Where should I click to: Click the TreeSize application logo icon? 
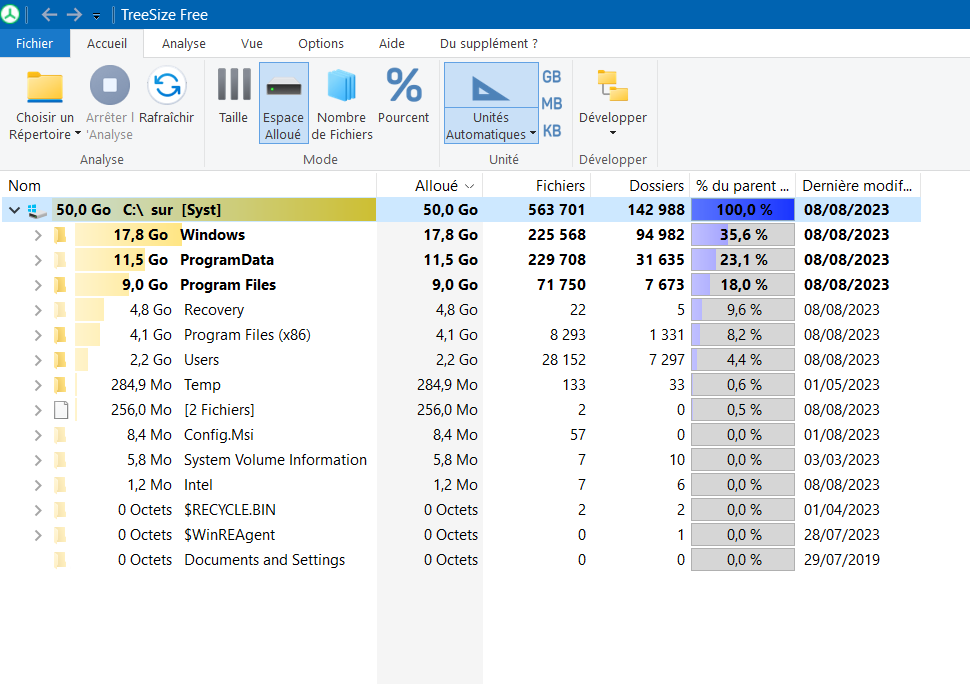click(10, 14)
